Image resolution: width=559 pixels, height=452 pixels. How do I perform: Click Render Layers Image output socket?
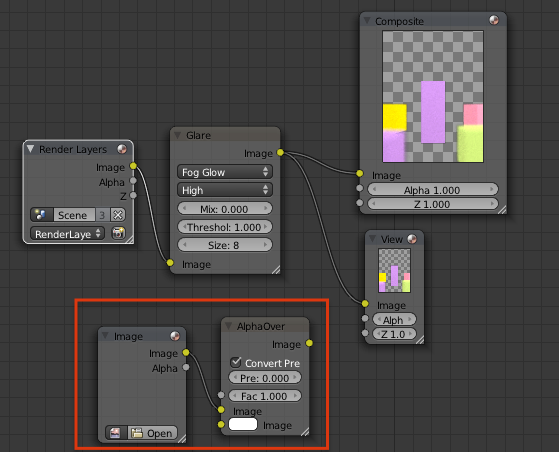pyautogui.click(x=133, y=166)
